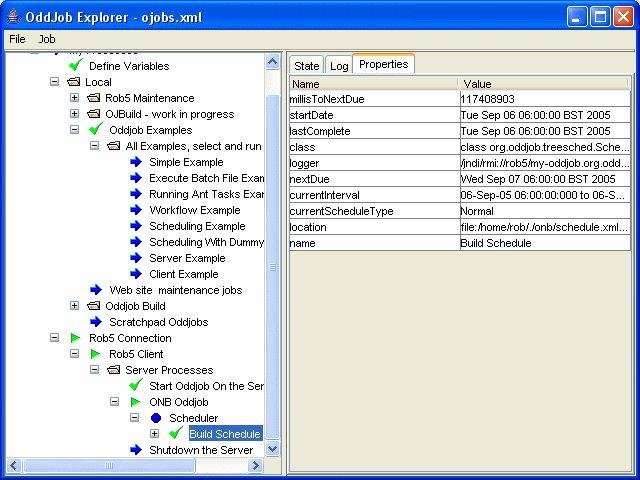Click the blue arrow icon of Workflow Example
Screen dimensions: 640x480
[x=136, y=210]
